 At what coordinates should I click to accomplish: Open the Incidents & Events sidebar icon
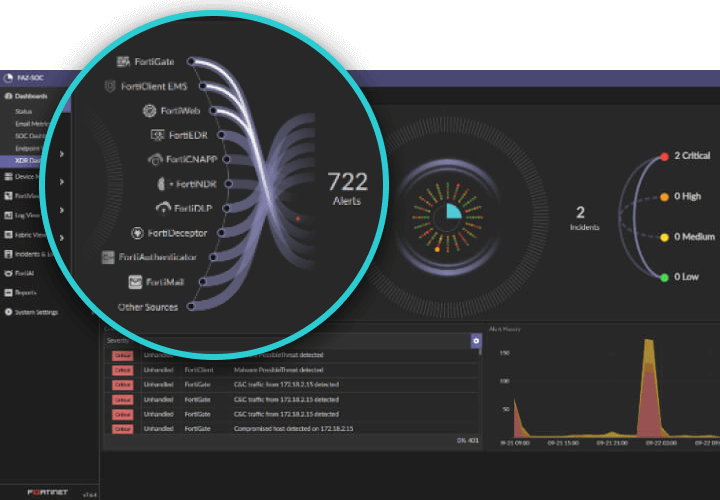point(8,254)
